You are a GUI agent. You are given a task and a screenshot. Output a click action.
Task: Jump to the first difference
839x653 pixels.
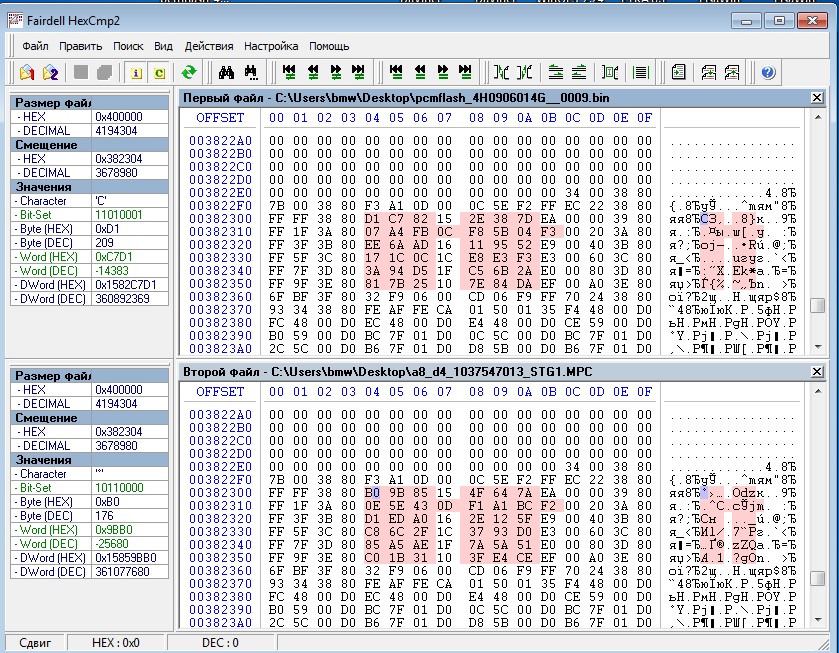[290, 72]
